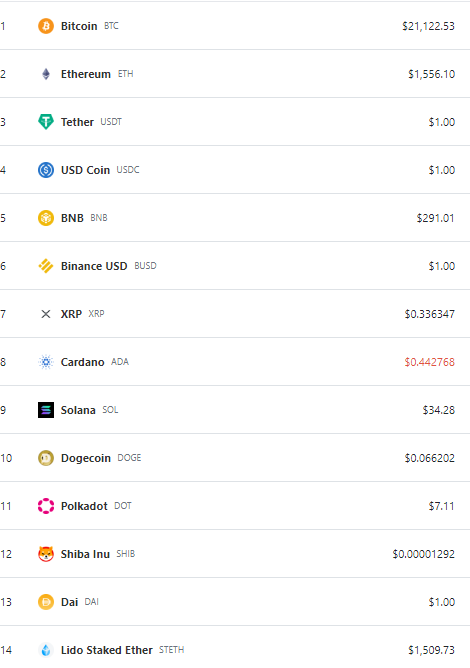This screenshot has height=668, width=470.
Task: Open the Lido Staked Ether link
Action: coord(107,650)
